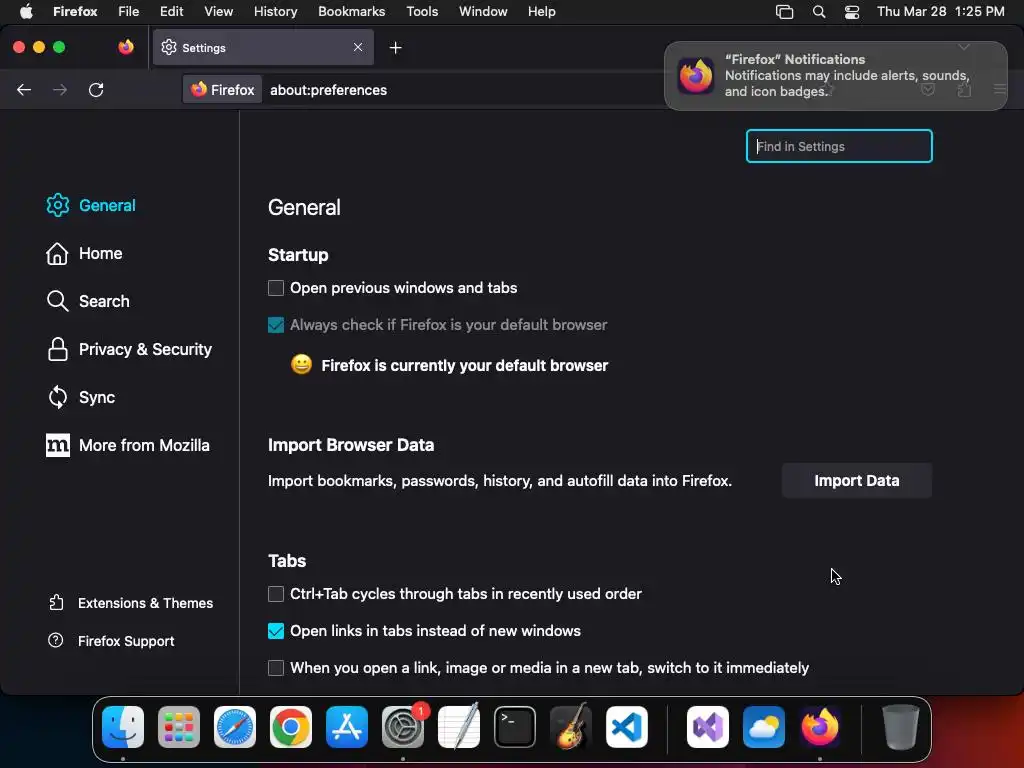The image size is (1024, 768).
Task: Open Finder from the Dock
Action: tap(123, 727)
